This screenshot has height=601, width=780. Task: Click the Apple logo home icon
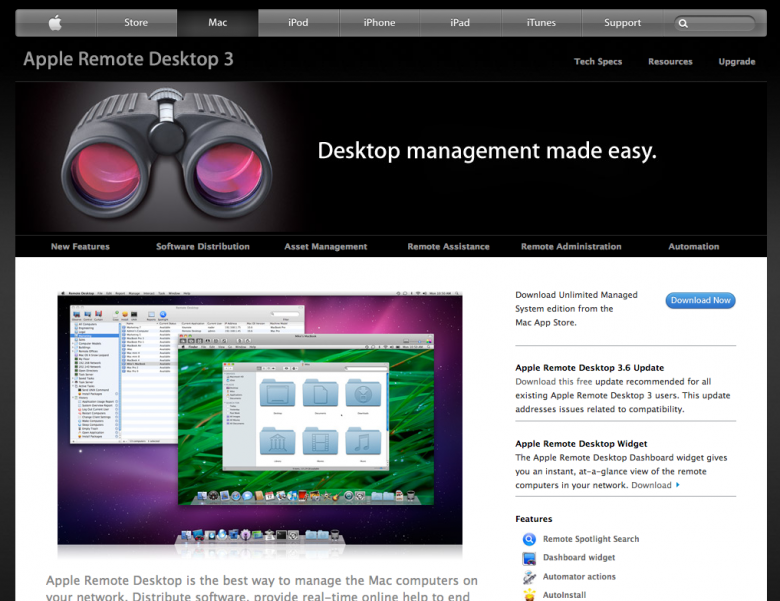tap(56, 23)
